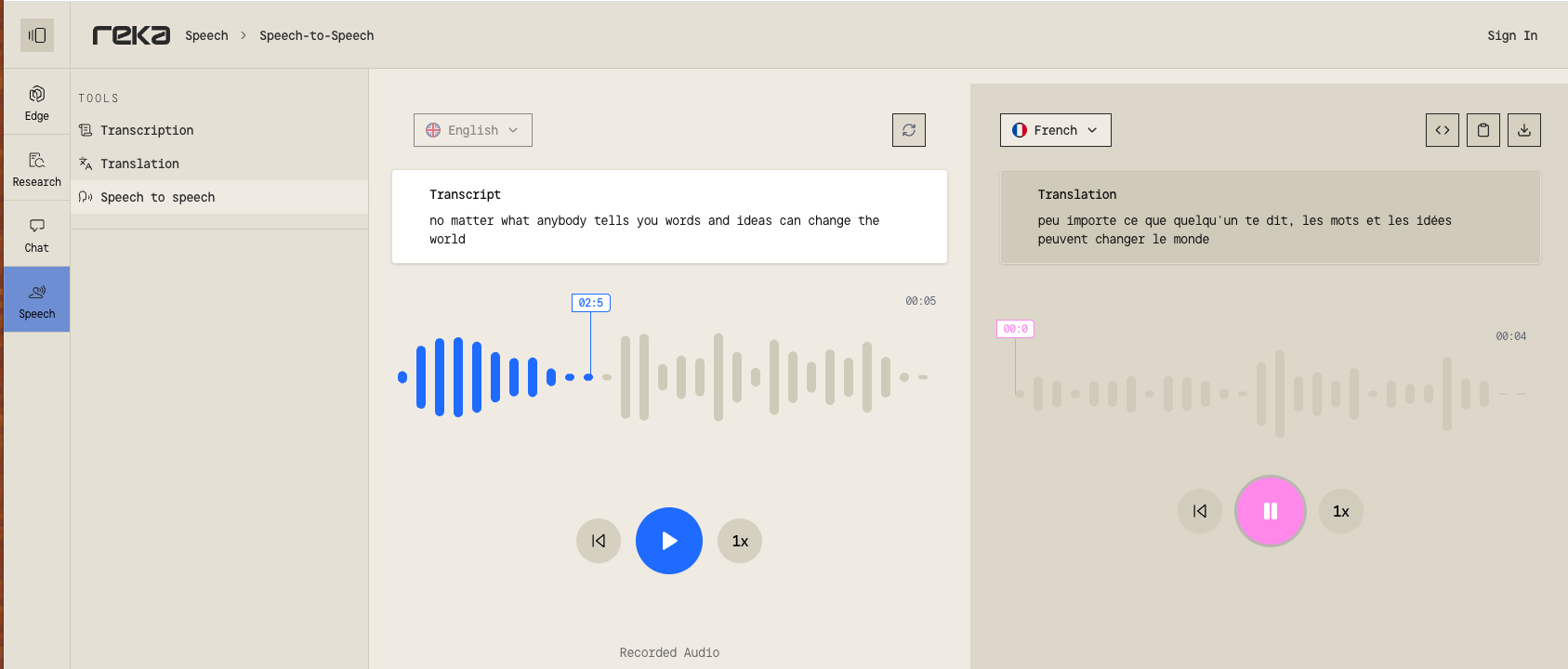Copy translation using the clipboard icon

click(x=1482, y=130)
